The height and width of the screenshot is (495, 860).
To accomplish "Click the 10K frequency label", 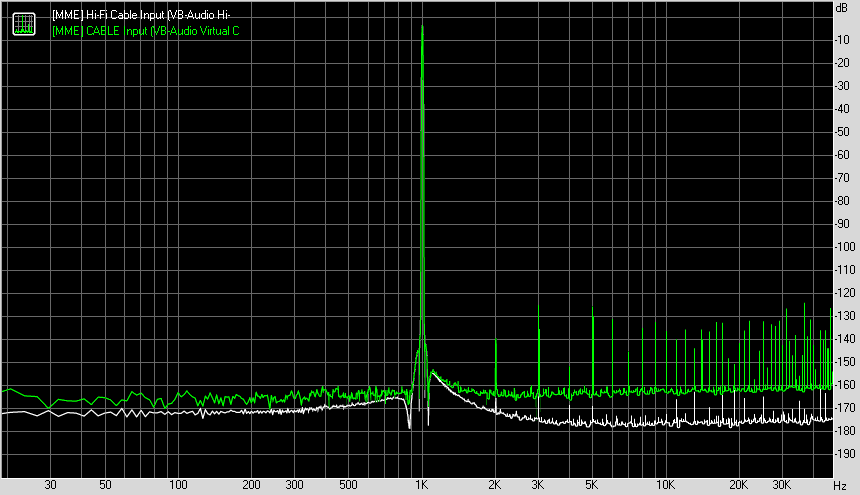I will (665, 485).
